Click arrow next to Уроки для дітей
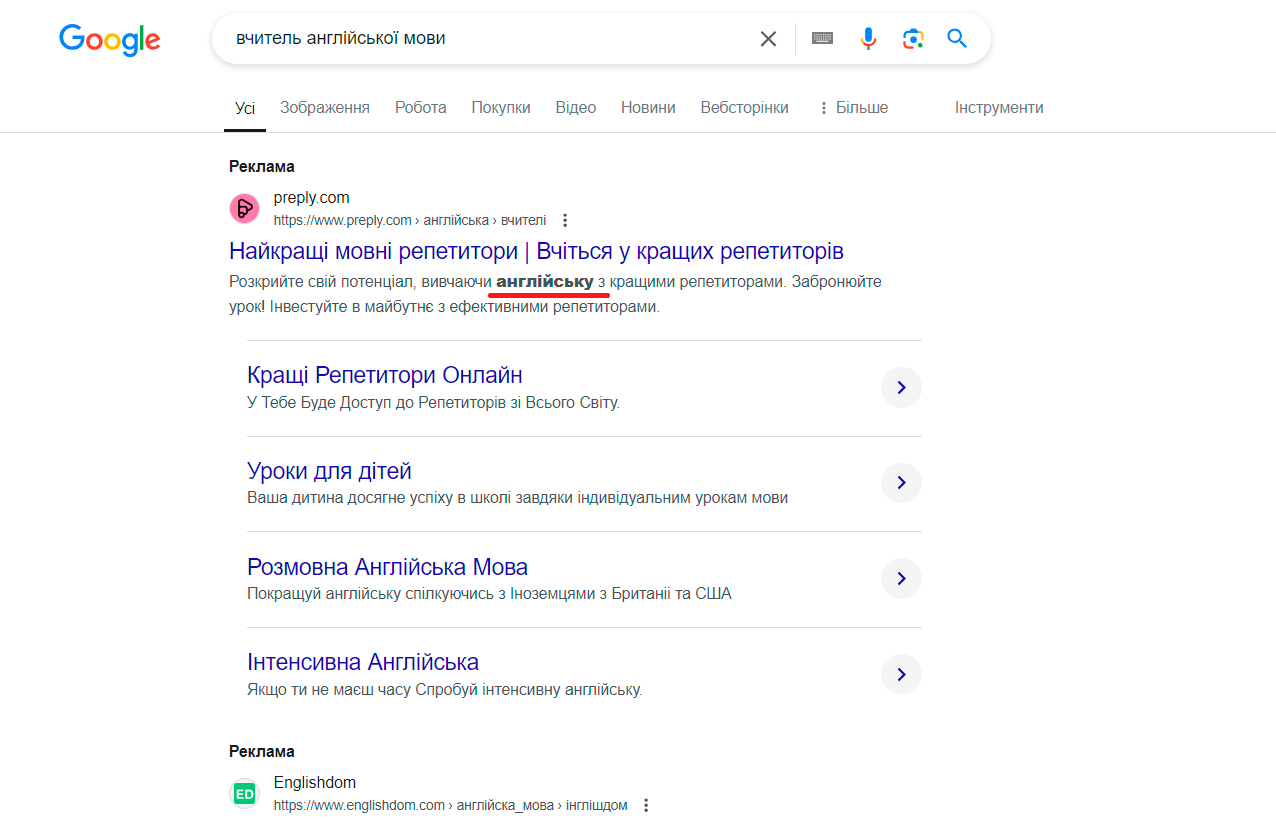The width and height of the screenshot is (1276, 829). point(901,483)
